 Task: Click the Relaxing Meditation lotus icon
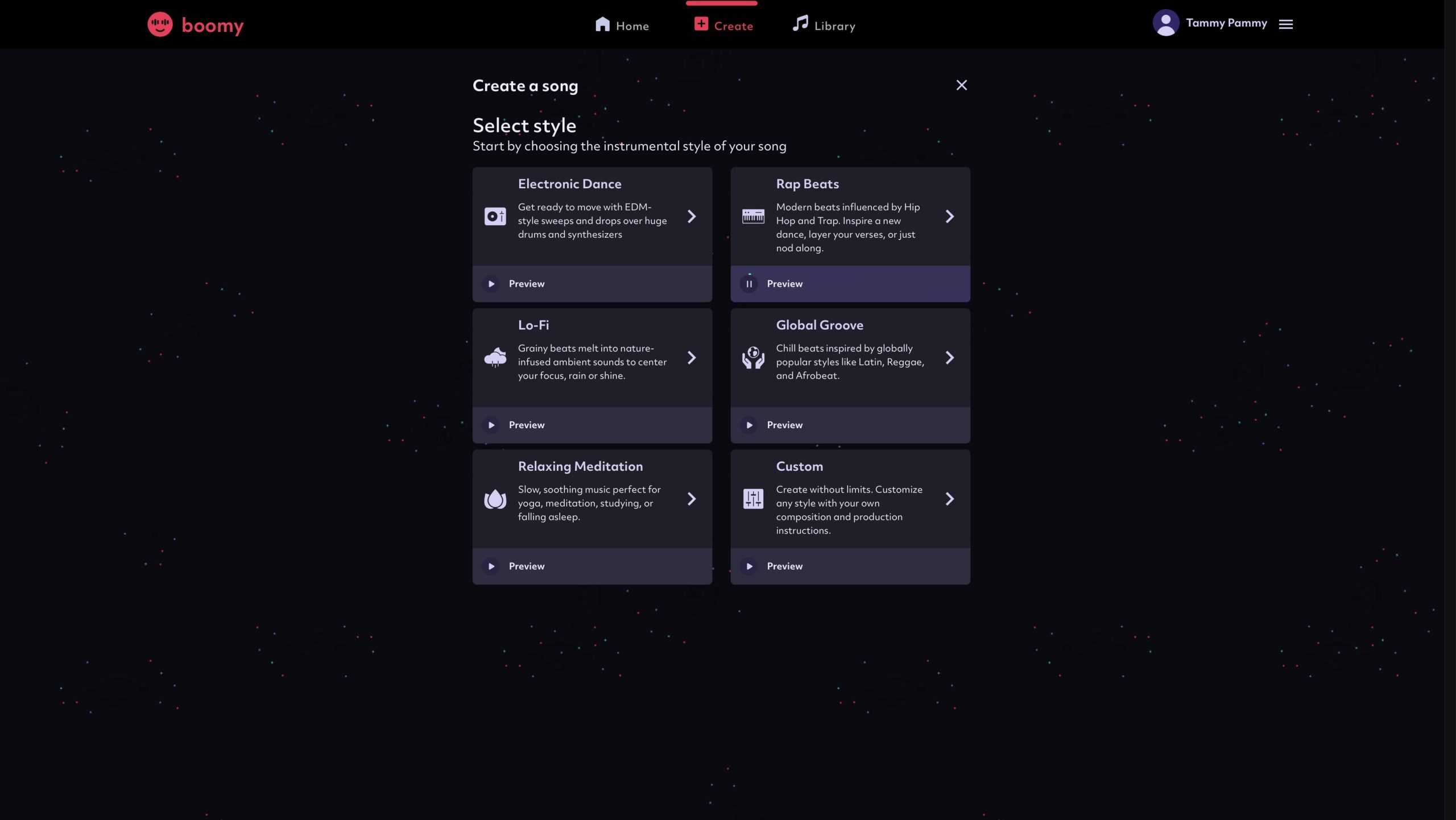[x=495, y=499]
